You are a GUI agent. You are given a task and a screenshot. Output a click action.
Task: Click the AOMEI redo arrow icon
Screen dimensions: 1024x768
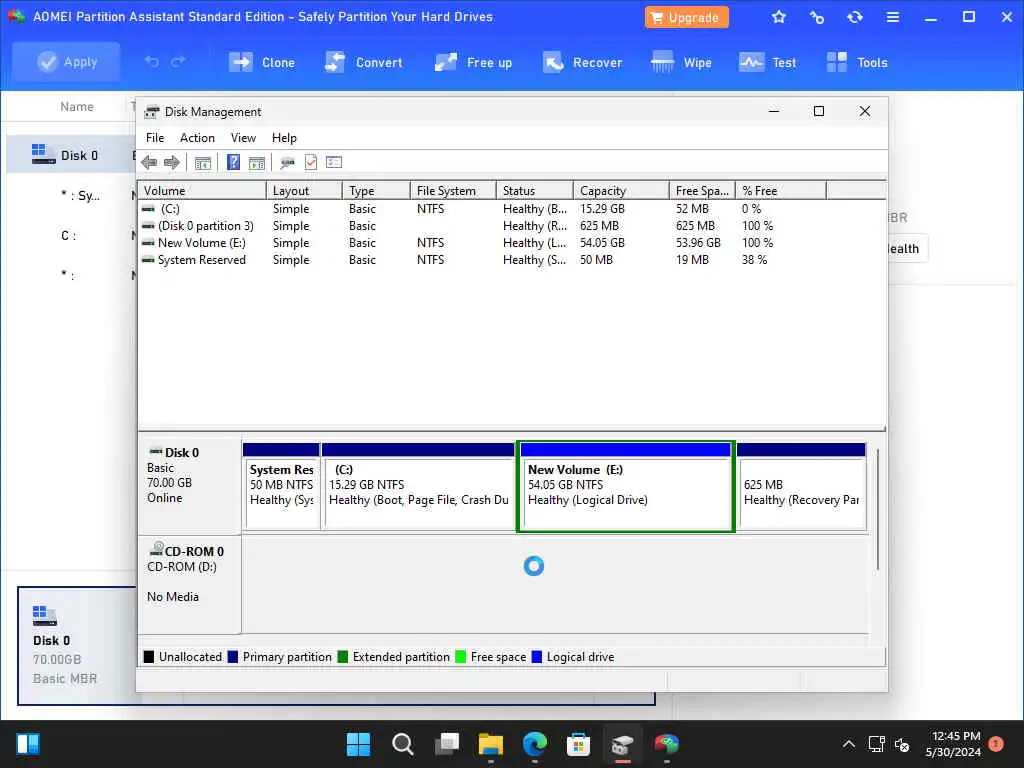(178, 61)
